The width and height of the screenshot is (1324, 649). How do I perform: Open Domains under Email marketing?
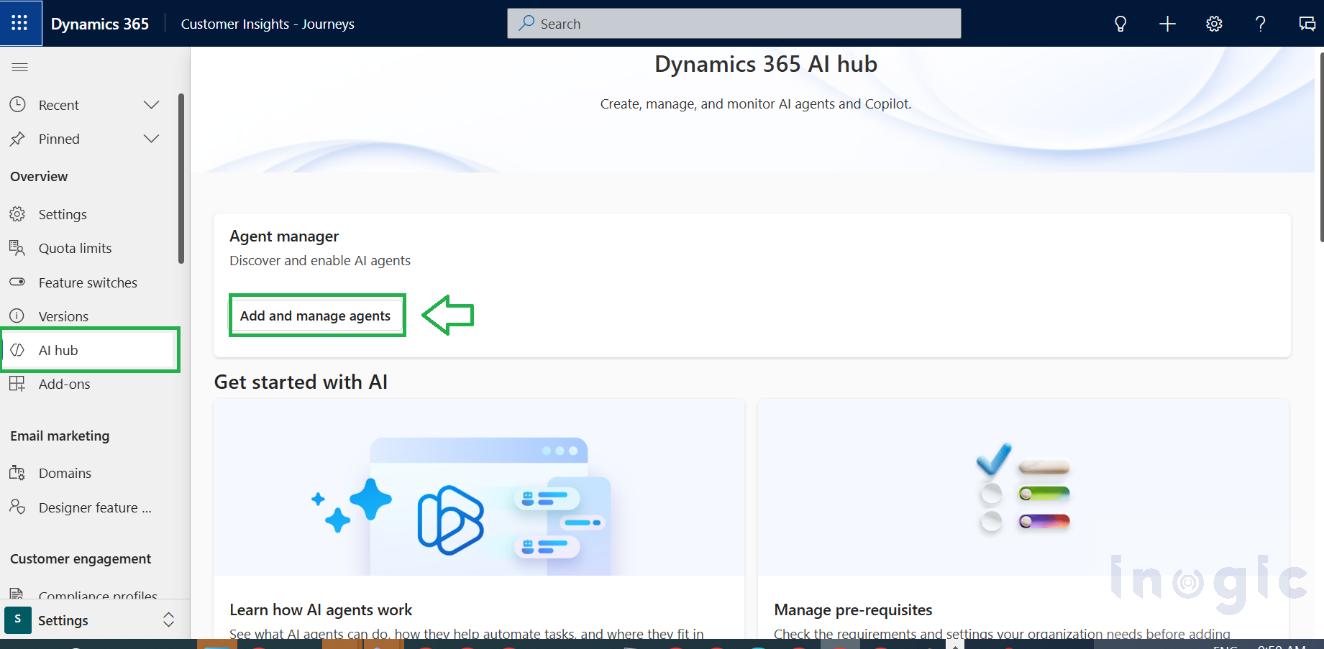[x=88, y=473]
